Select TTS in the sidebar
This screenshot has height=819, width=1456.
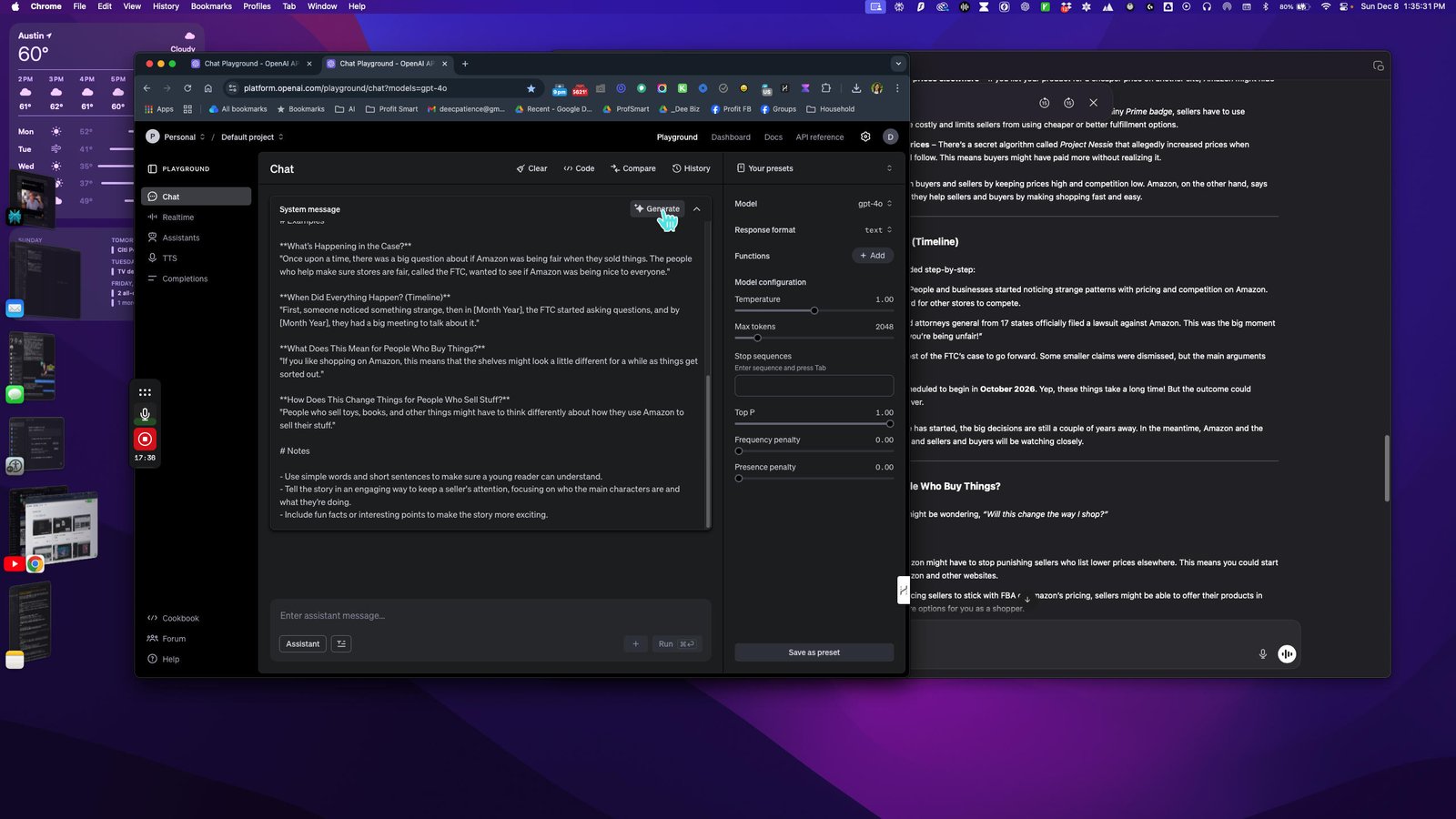click(x=196, y=258)
